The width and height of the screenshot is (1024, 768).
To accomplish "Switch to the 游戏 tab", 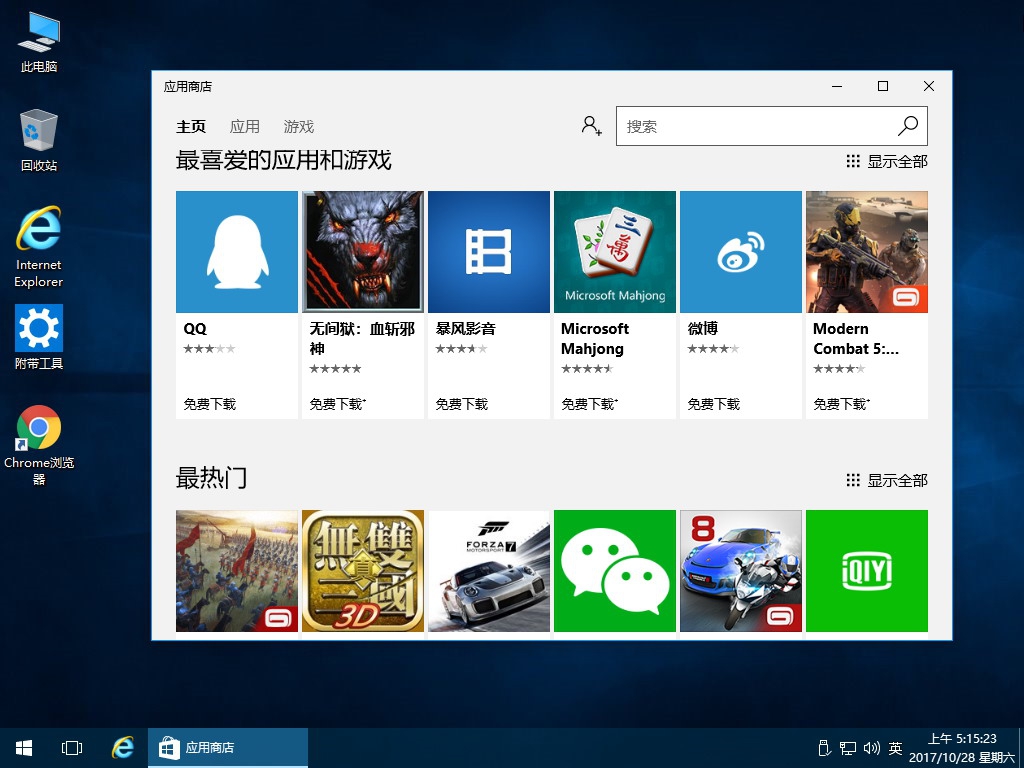I will [x=298, y=127].
